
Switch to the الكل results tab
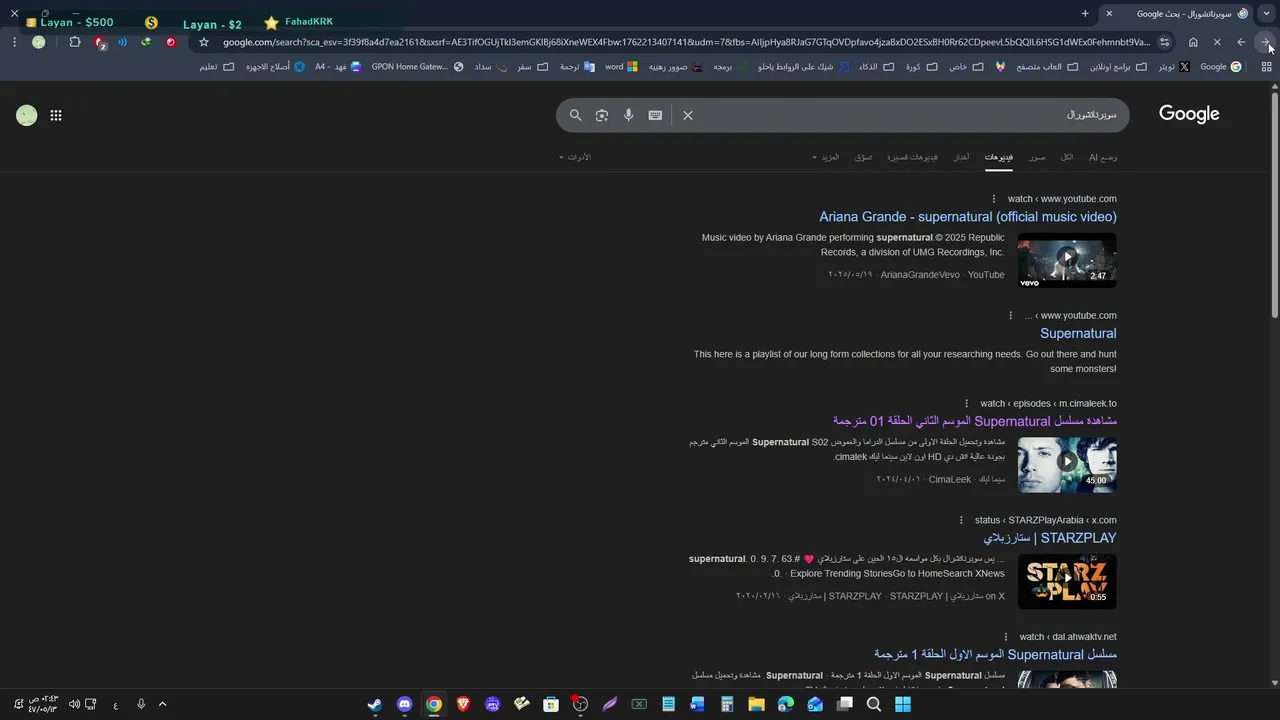[1067, 157]
